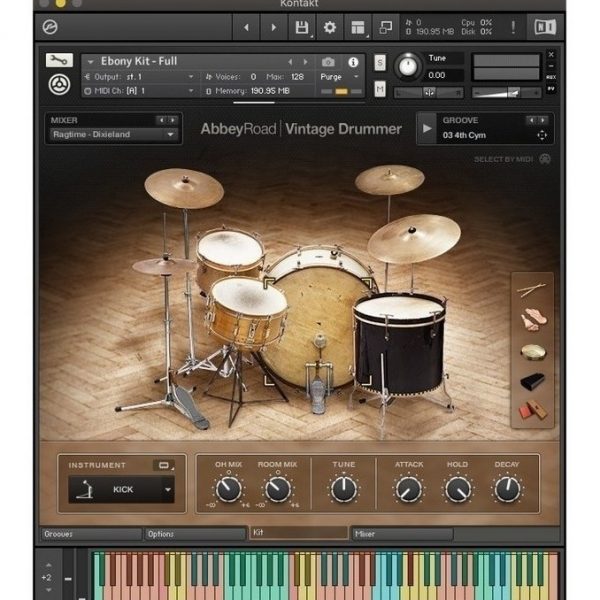Click the Tune knob in header
This screenshot has width=600, height=600.
[408, 66]
